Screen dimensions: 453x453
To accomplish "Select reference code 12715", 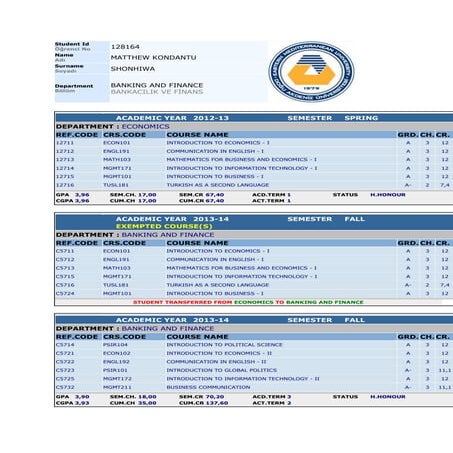I will [65, 176].
